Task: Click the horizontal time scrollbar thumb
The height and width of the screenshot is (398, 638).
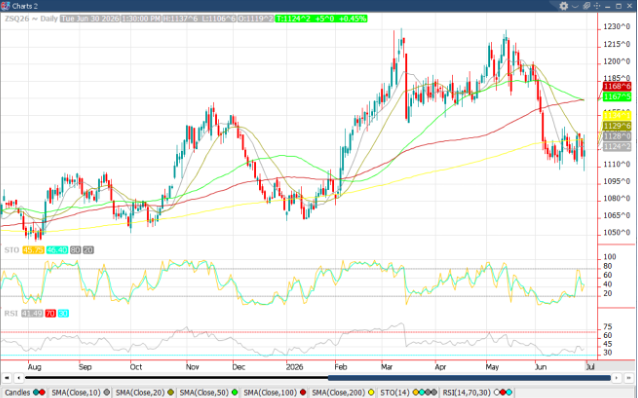Action: point(469,378)
